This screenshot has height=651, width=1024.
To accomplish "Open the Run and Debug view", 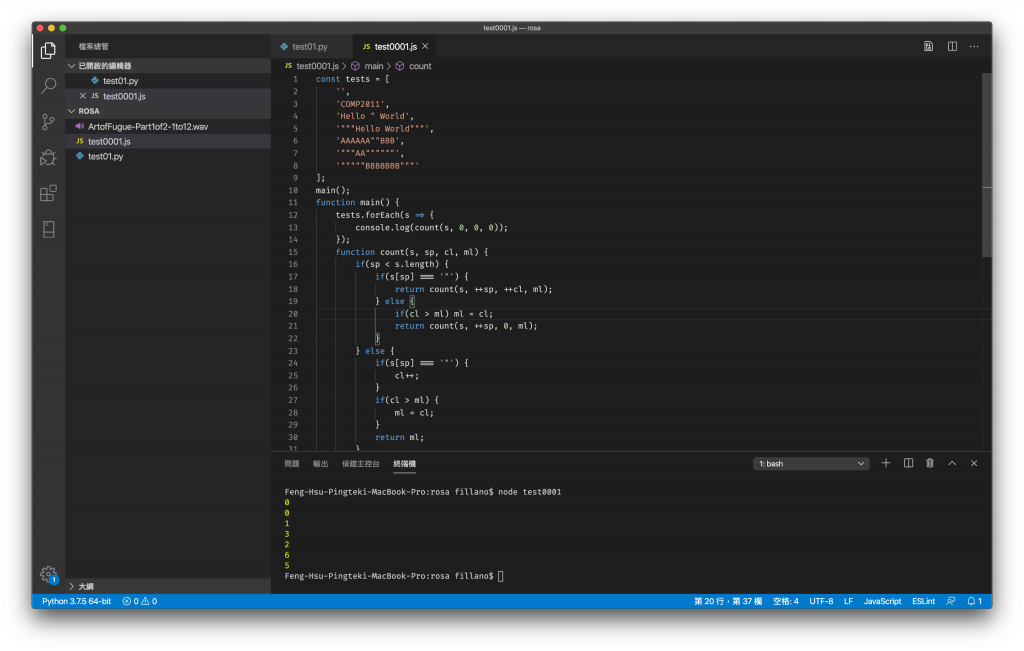I will [48, 157].
